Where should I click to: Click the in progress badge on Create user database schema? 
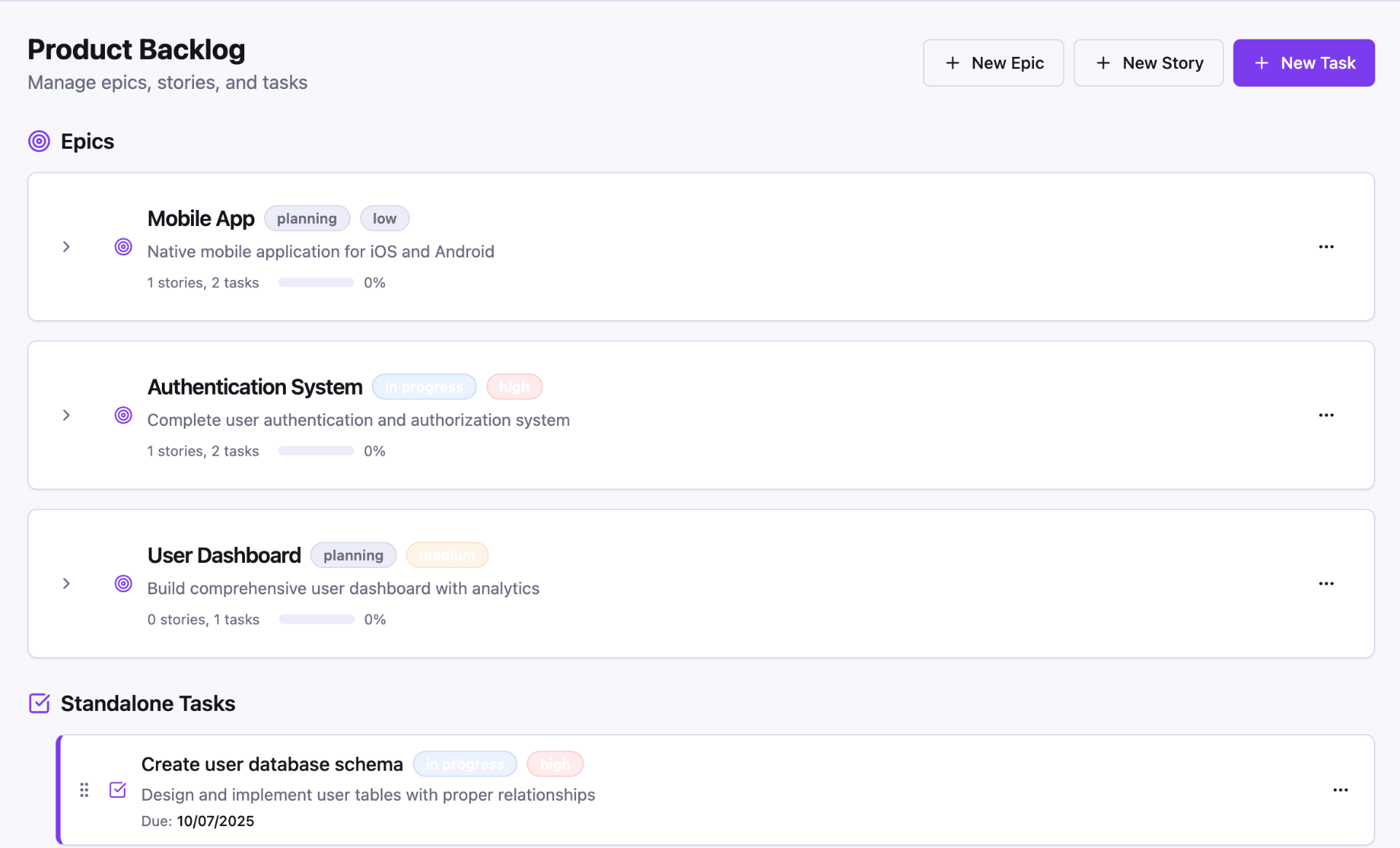(x=465, y=763)
